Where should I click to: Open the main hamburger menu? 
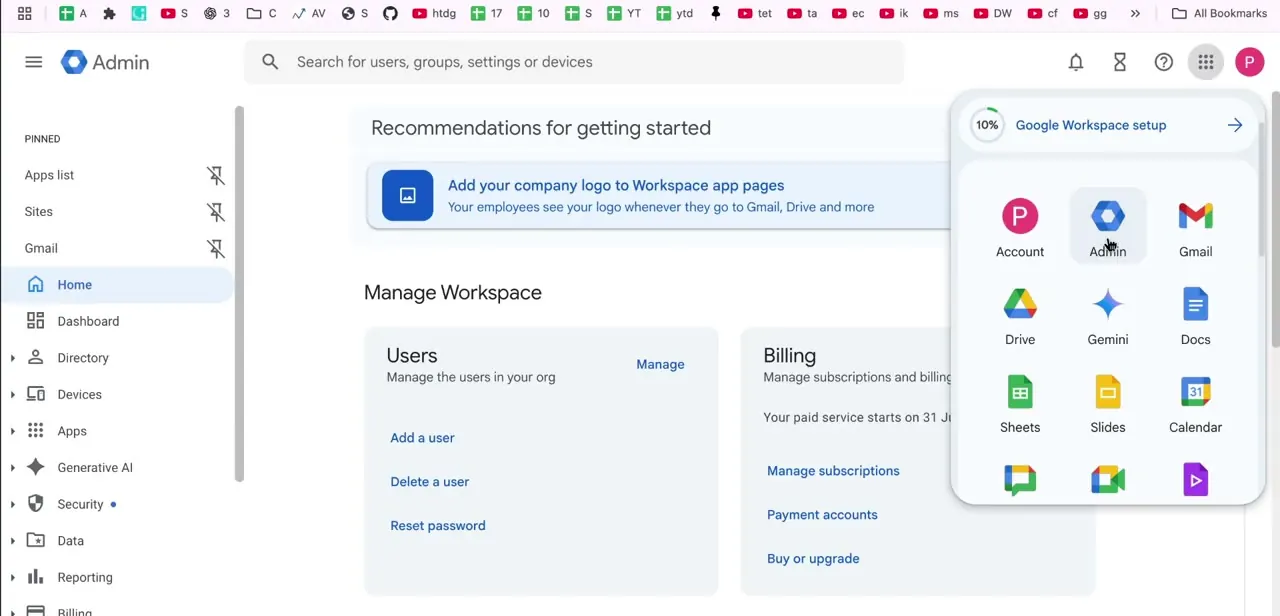click(34, 62)
